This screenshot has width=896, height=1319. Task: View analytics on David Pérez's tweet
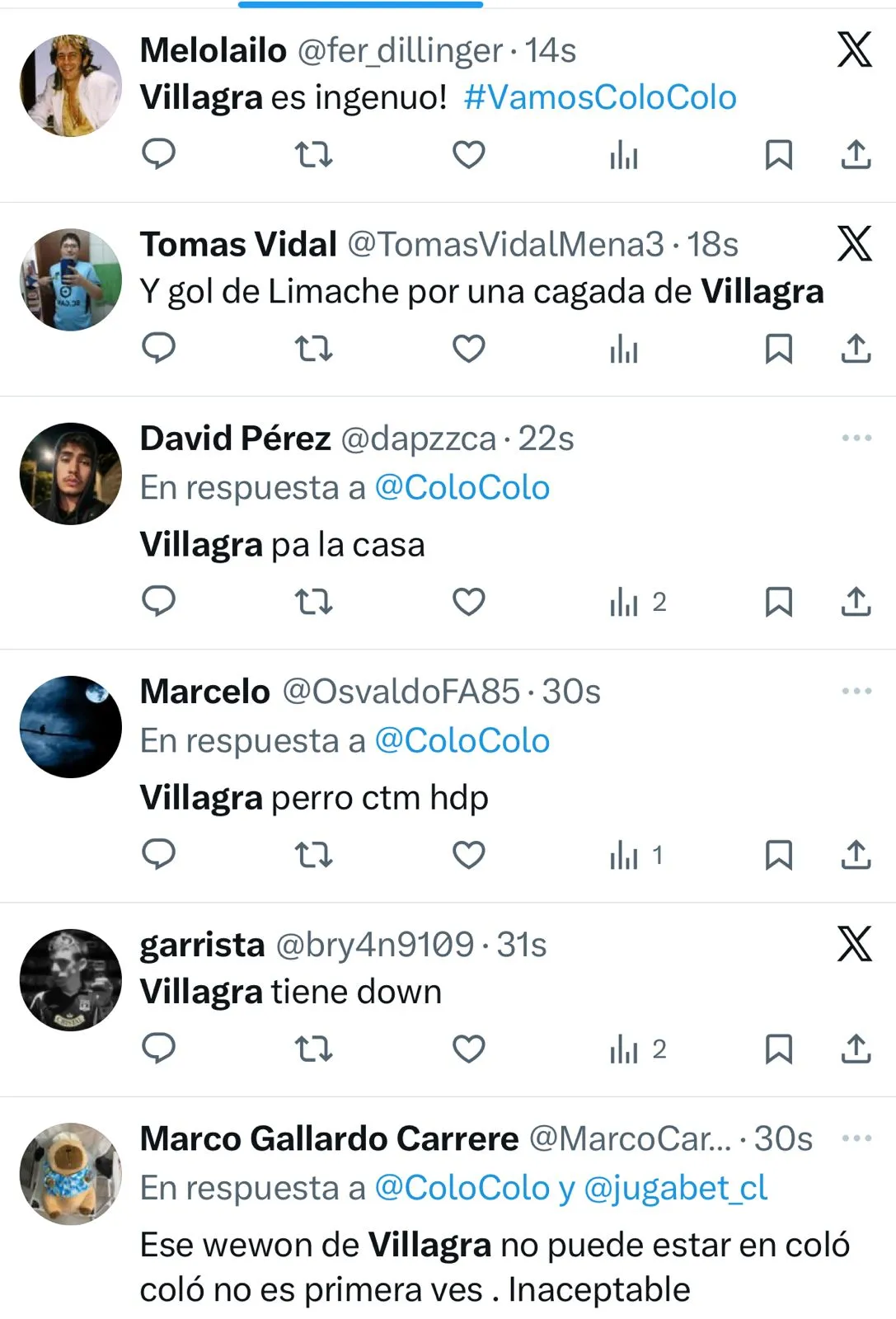coord(637,603)
